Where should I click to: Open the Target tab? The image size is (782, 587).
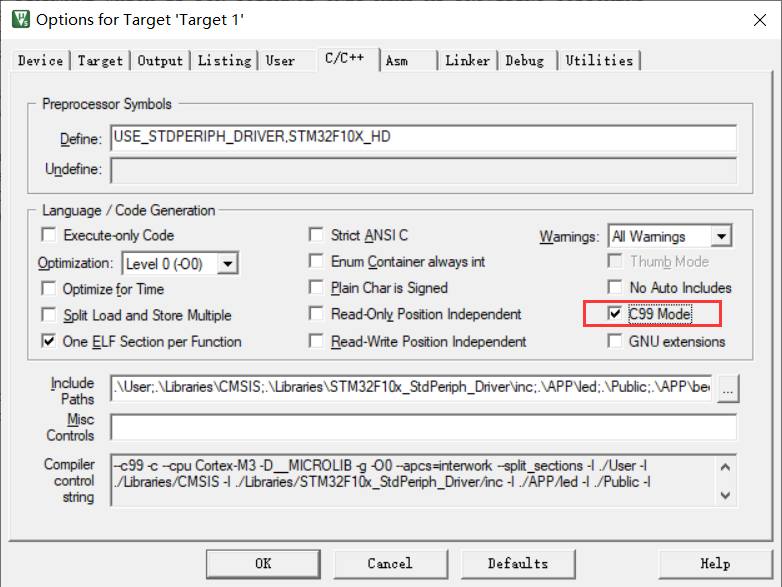click(100, 61)
